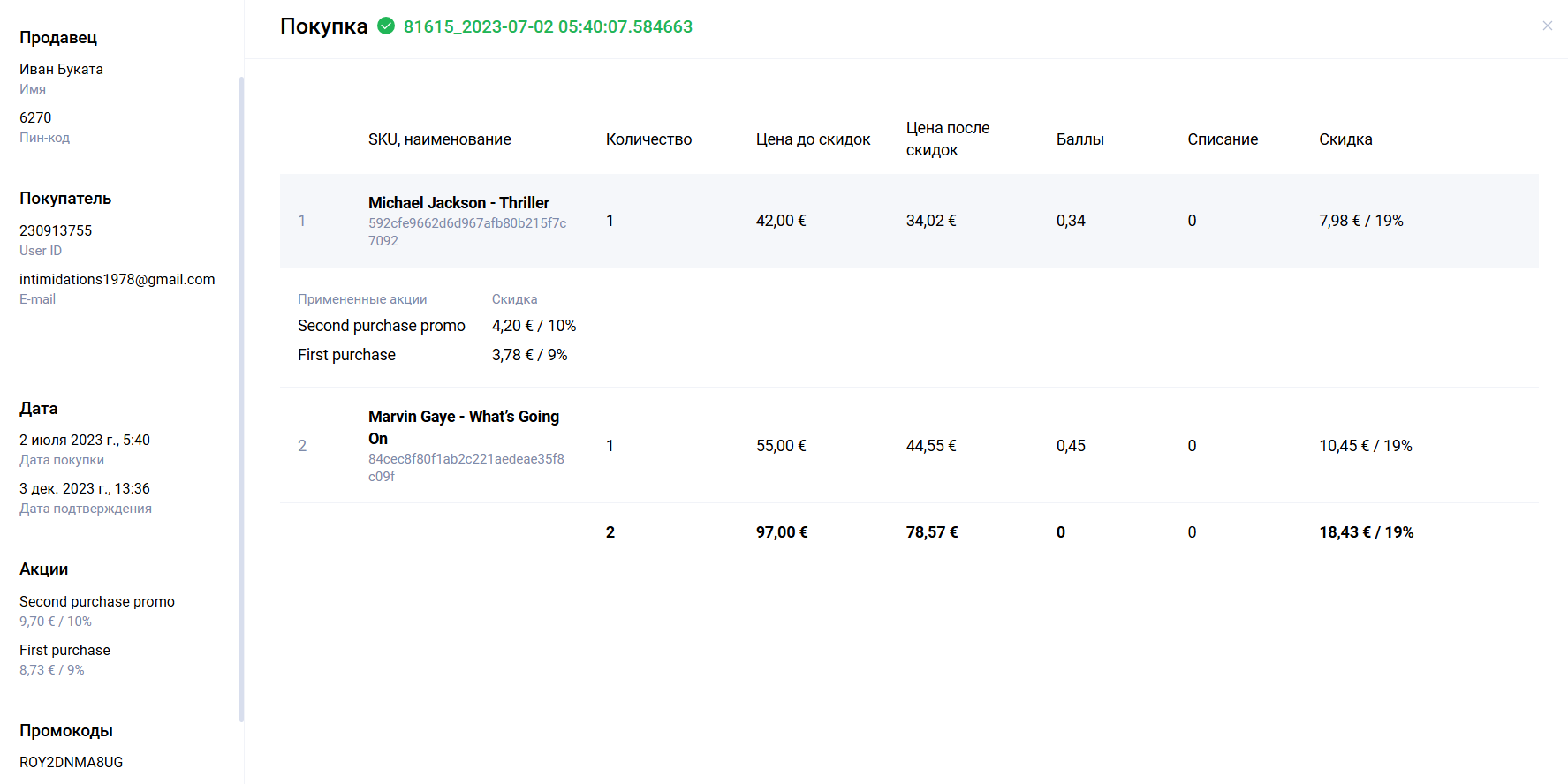Click Thriller SKU hash 592cfe9662d6

(467, 231)
